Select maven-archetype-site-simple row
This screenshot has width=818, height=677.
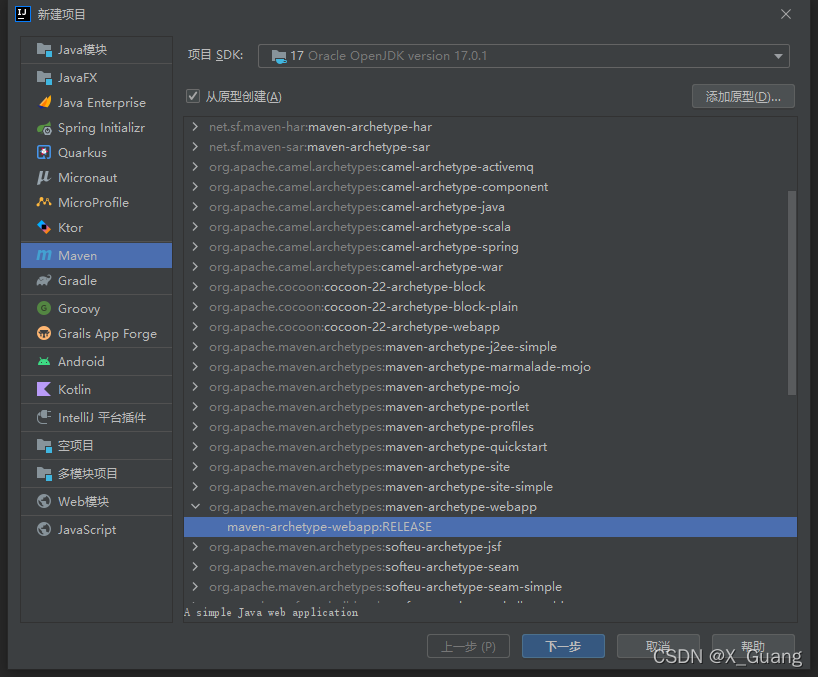[490, 487]
